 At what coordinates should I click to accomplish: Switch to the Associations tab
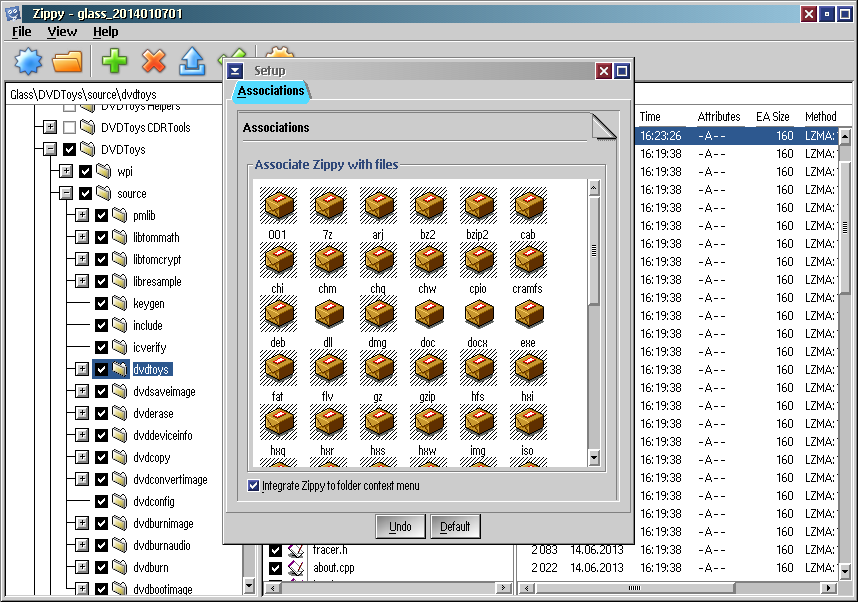pos(271,91)
